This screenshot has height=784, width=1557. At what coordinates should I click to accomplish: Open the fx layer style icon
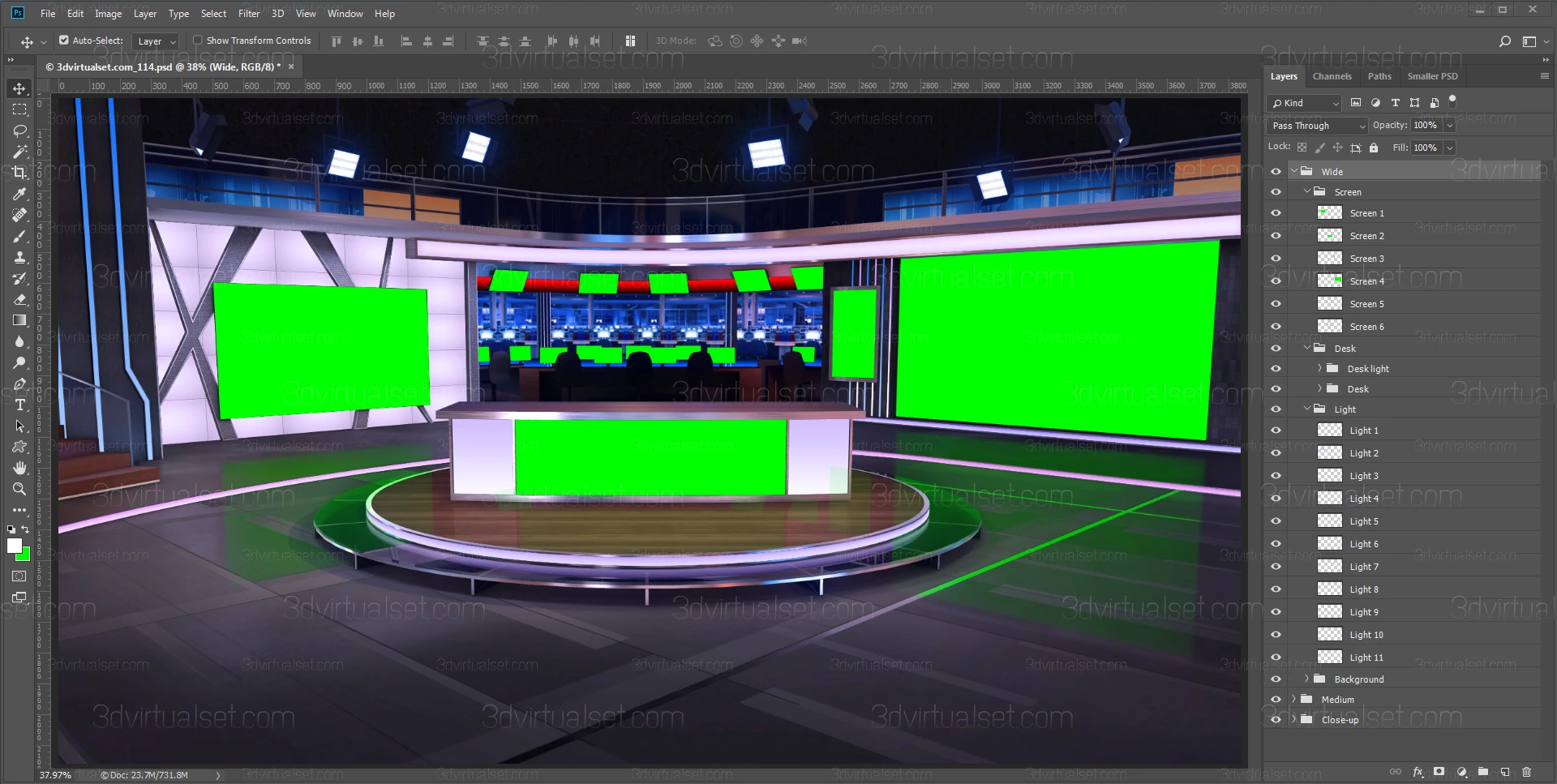1418,772
